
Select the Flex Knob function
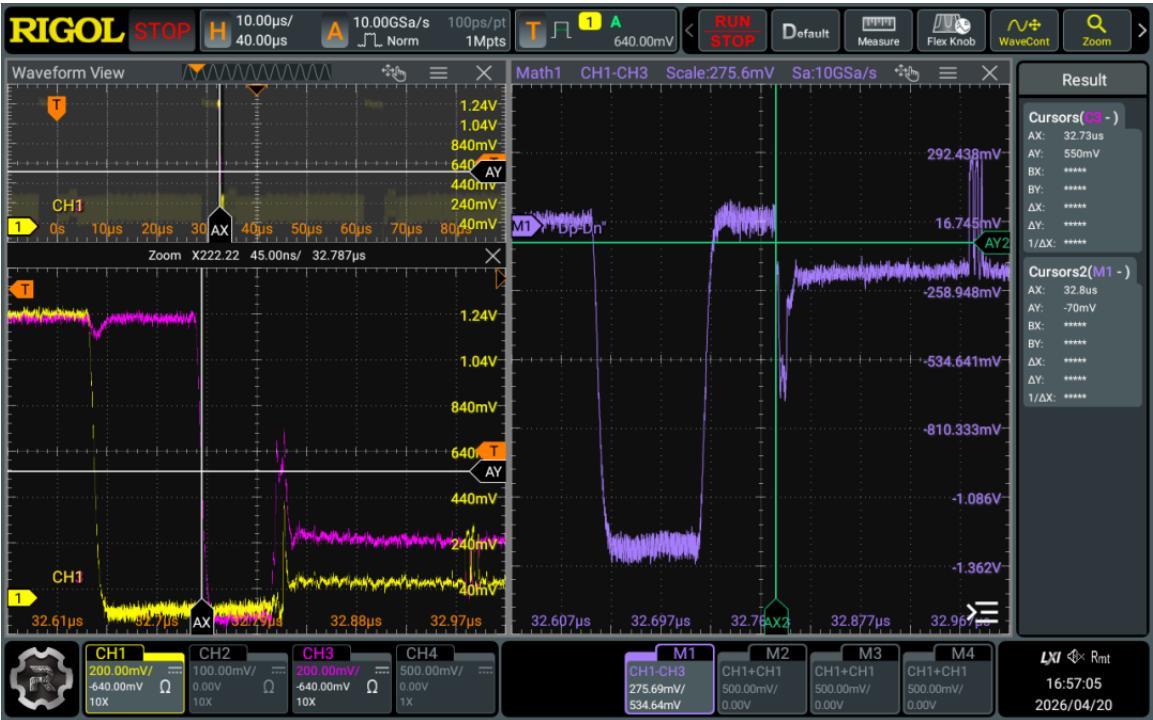pos(951,32)
